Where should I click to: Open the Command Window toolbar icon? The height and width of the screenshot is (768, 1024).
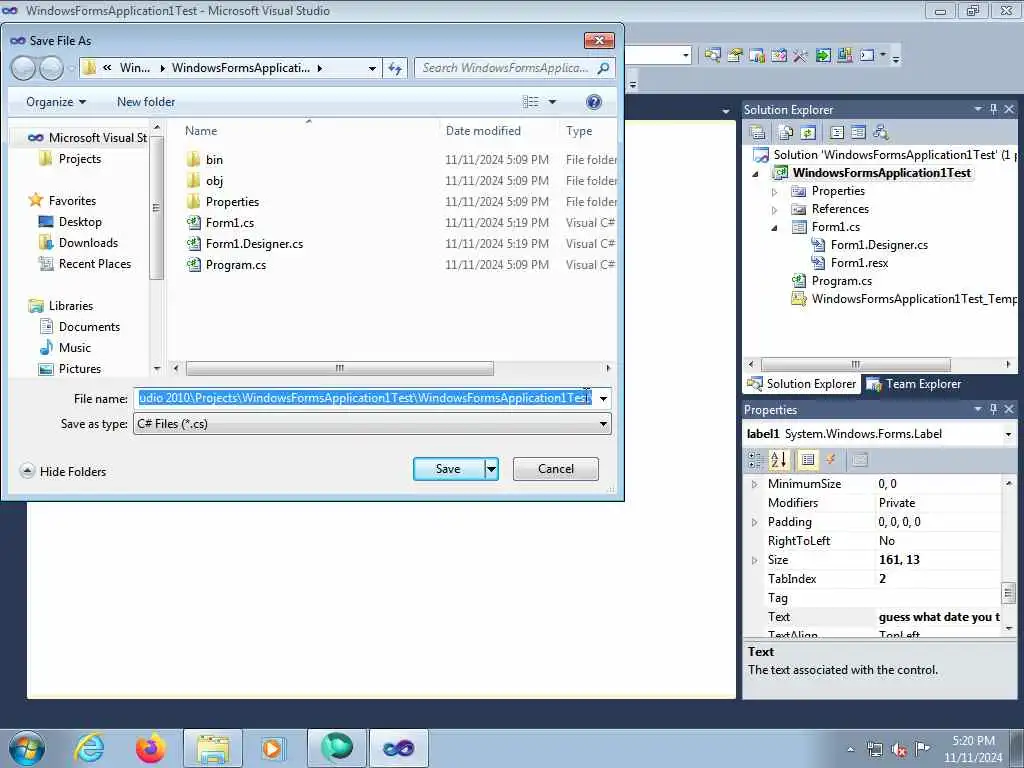pos(867,56)
